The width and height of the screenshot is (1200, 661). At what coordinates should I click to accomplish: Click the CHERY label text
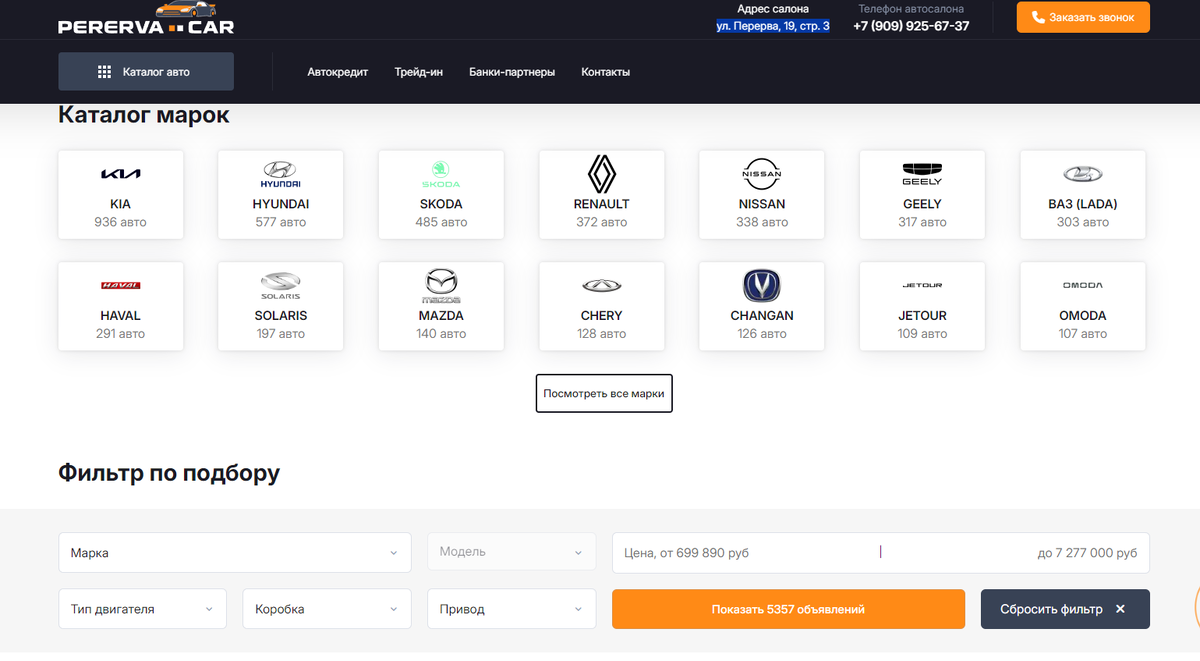click(602, 315)
